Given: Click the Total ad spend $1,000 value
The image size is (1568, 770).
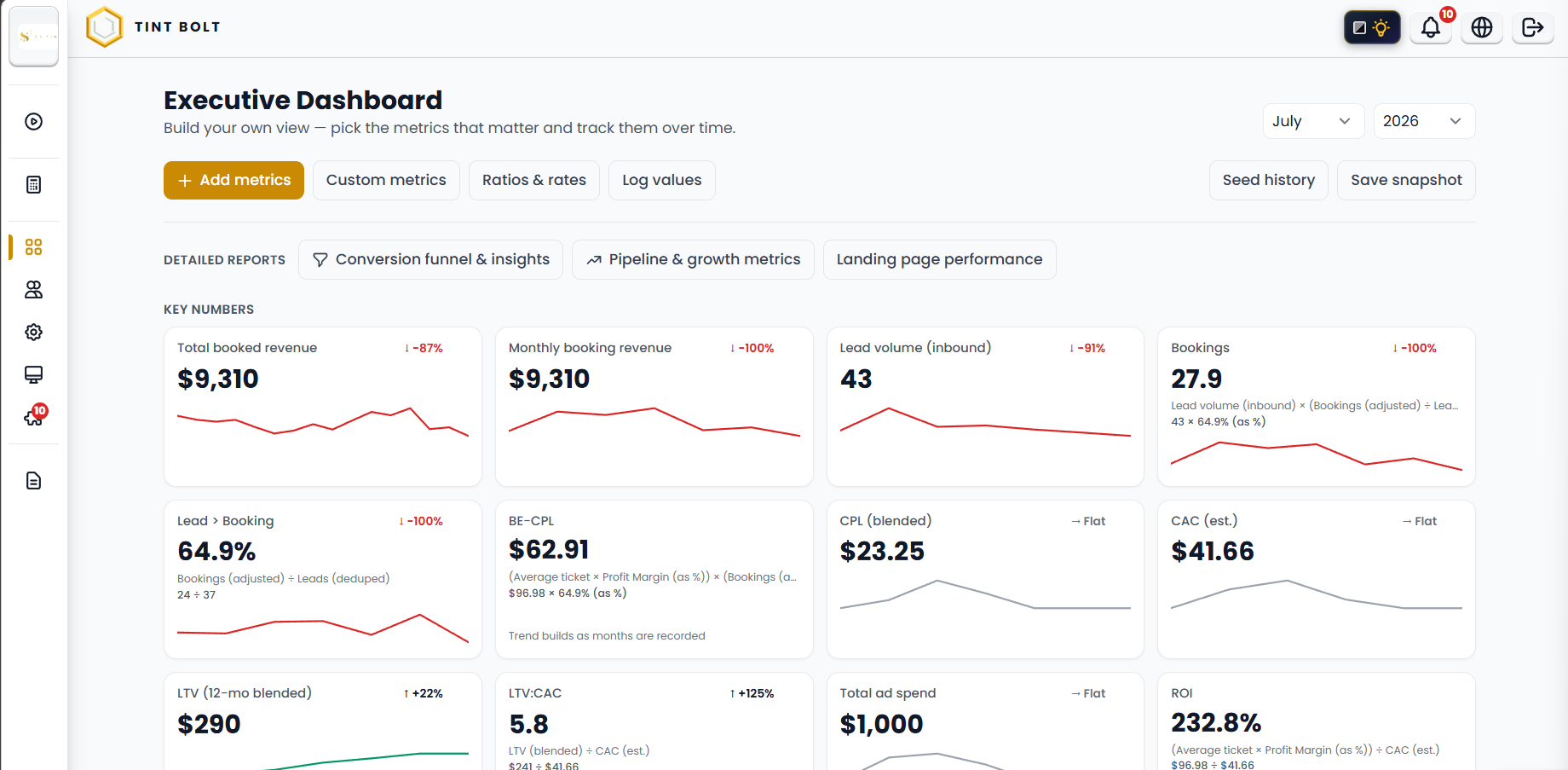Looking at the screenshot, I should pos(881,725).
